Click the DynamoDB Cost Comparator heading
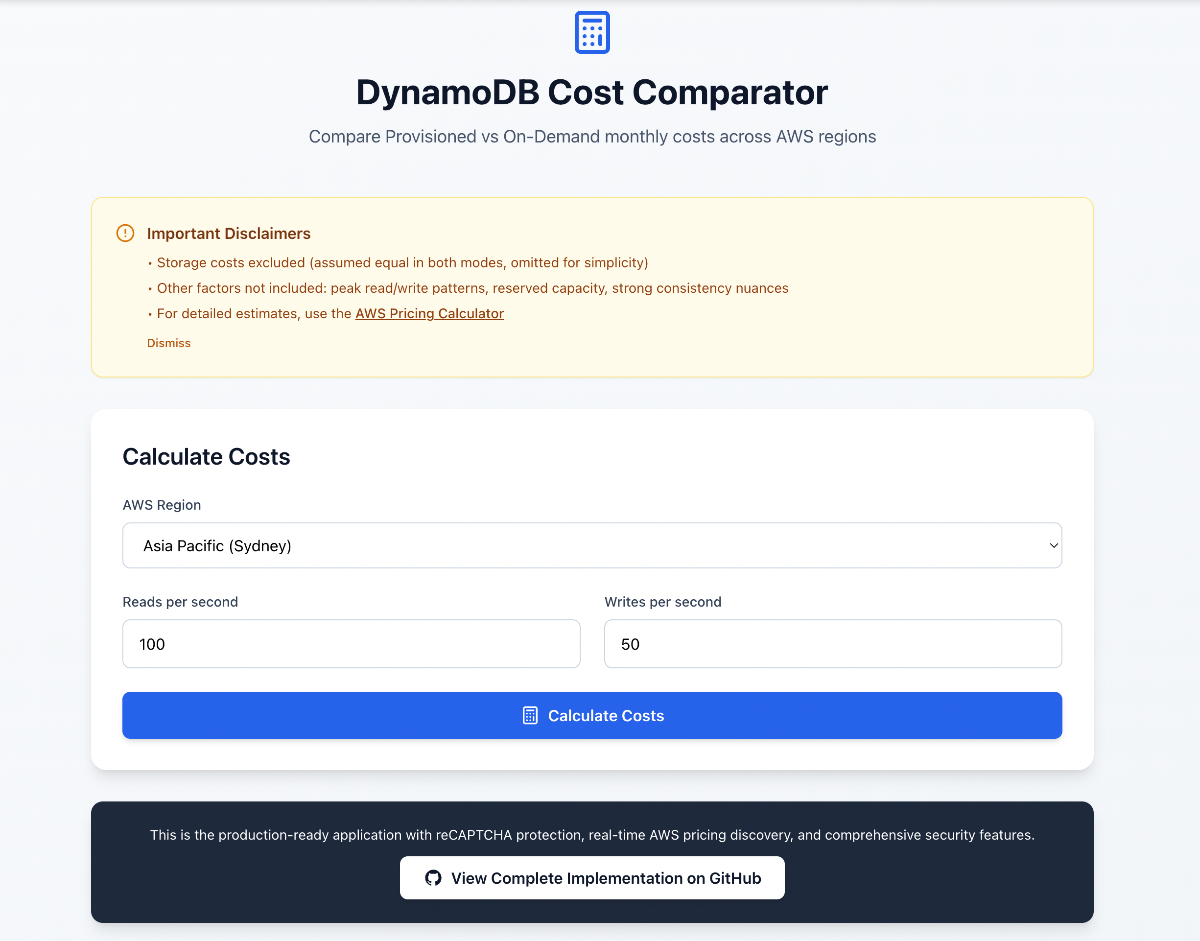This screenshot has width=1200, height=941. [x=592, y=92]
